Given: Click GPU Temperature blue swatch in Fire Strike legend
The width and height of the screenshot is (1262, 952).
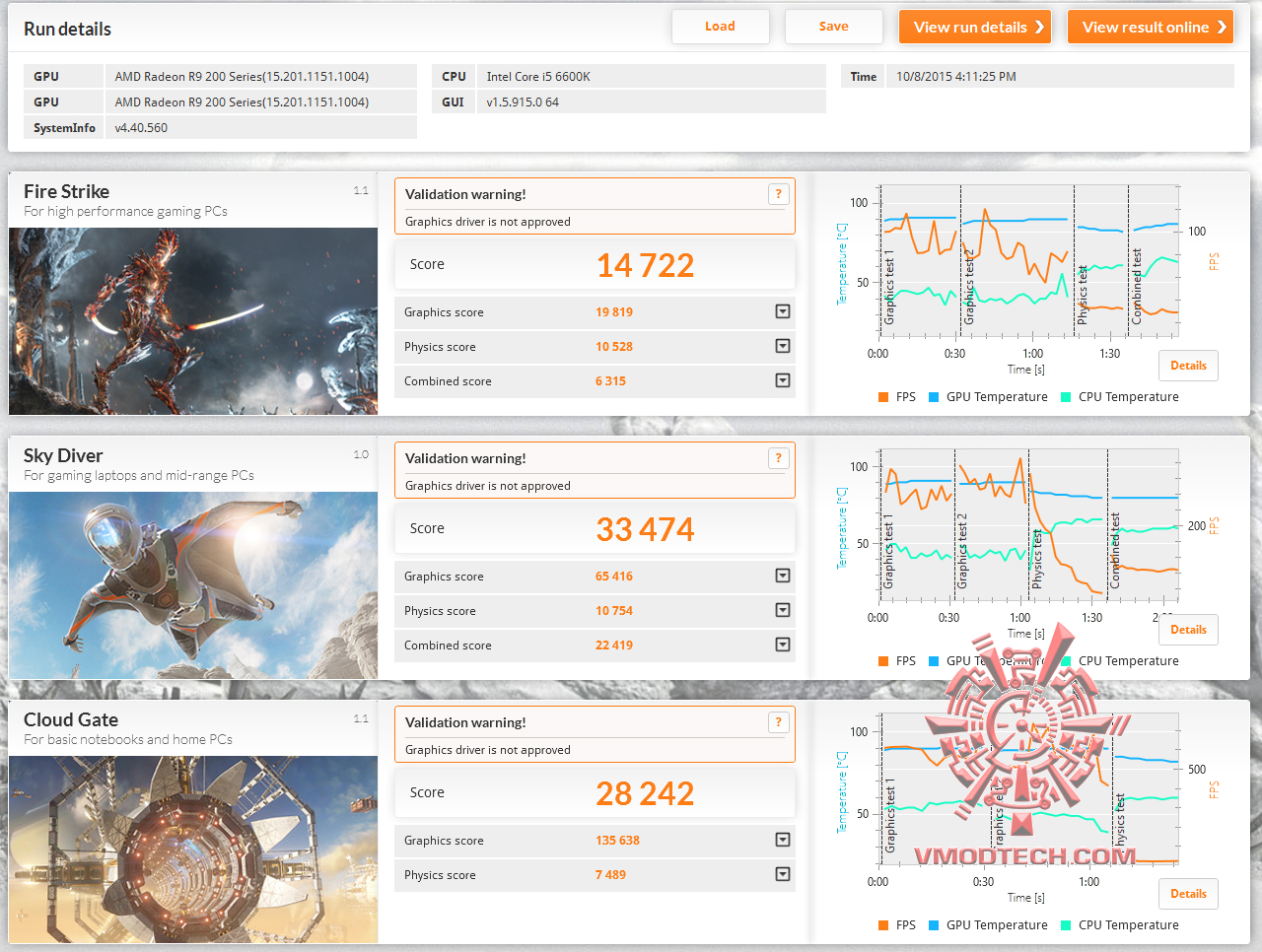Looking at the screenshot, I should coord(934,397).
